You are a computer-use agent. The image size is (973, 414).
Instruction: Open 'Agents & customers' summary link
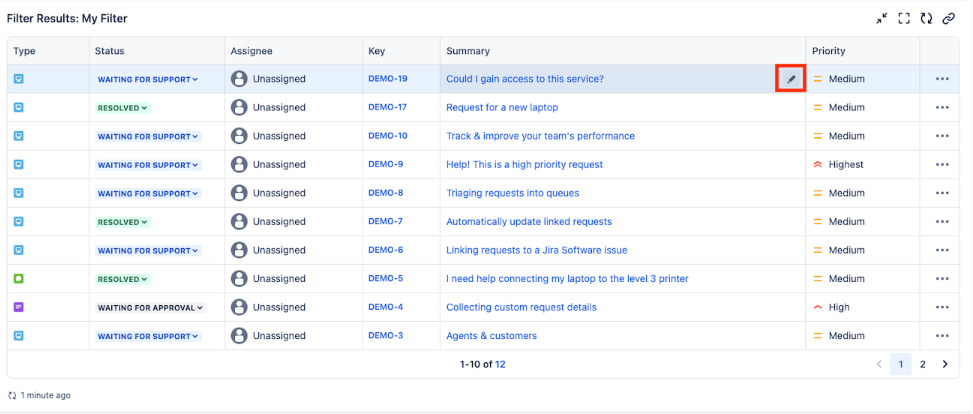[x=491, y=336]
